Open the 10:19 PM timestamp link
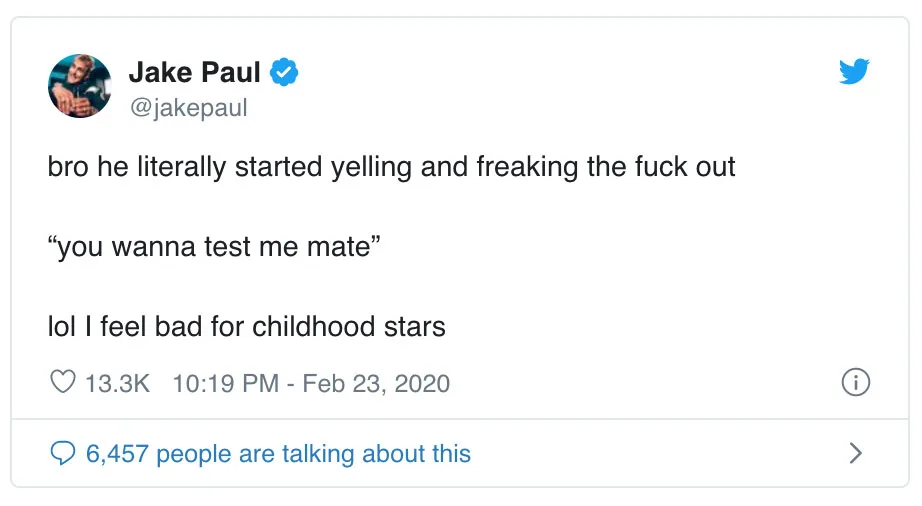 [225, 383]
